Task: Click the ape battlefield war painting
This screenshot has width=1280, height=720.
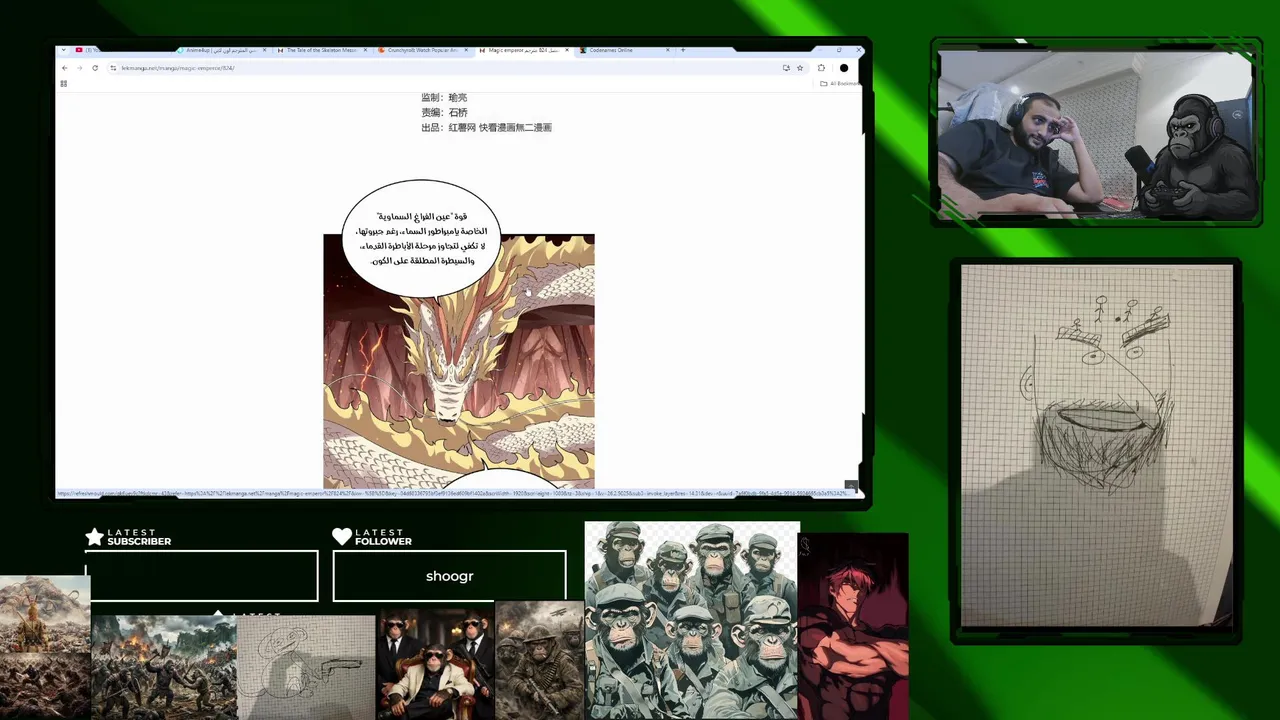Action: pyautogui.click(x=164, y=667)
